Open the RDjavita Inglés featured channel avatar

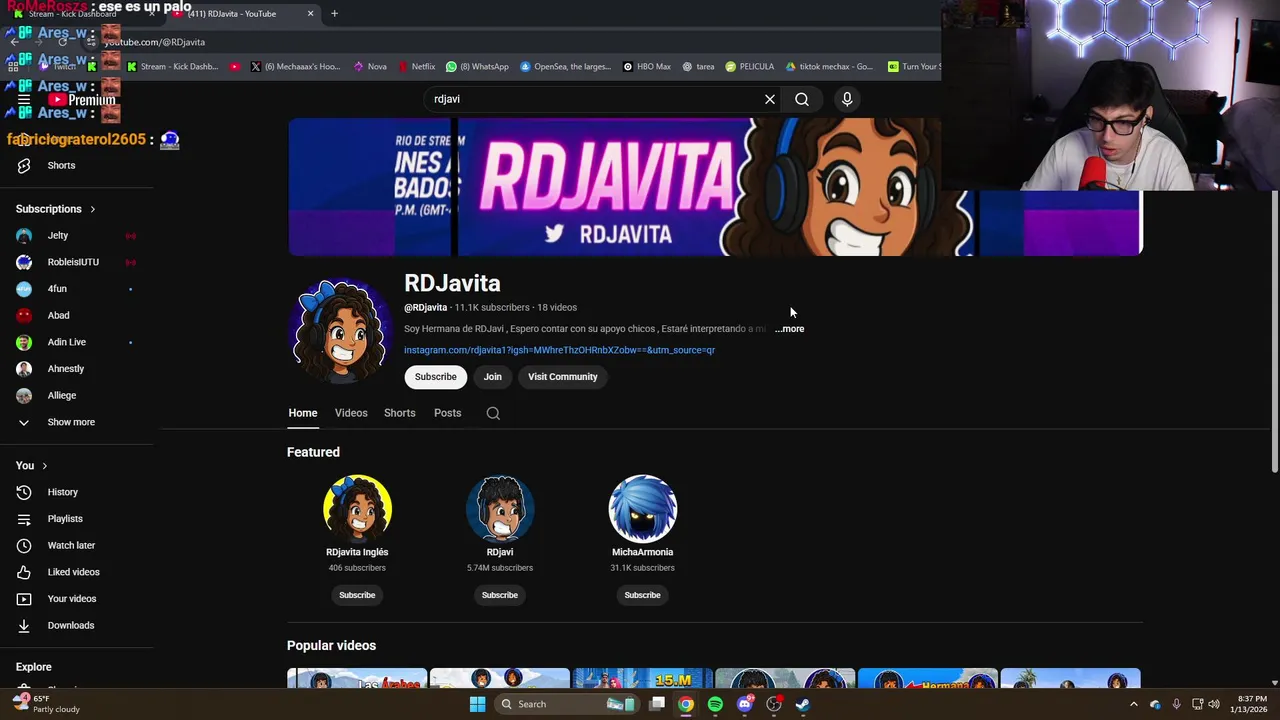tap(357, 509)
